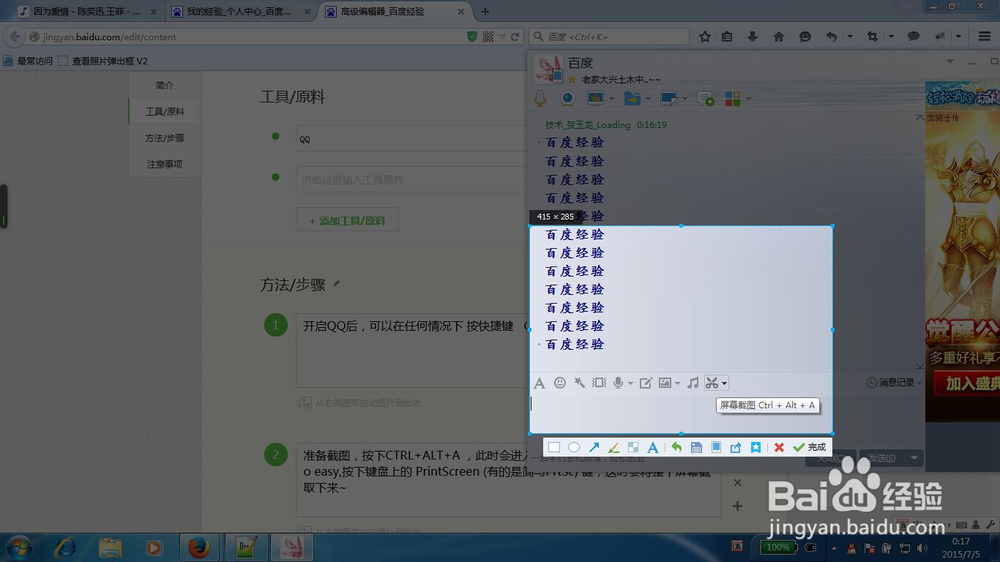Open the 查看照片弹出框 V2 bookmark
The width and height of the screenshot is (1000, 562).
(x=103, y=61)
